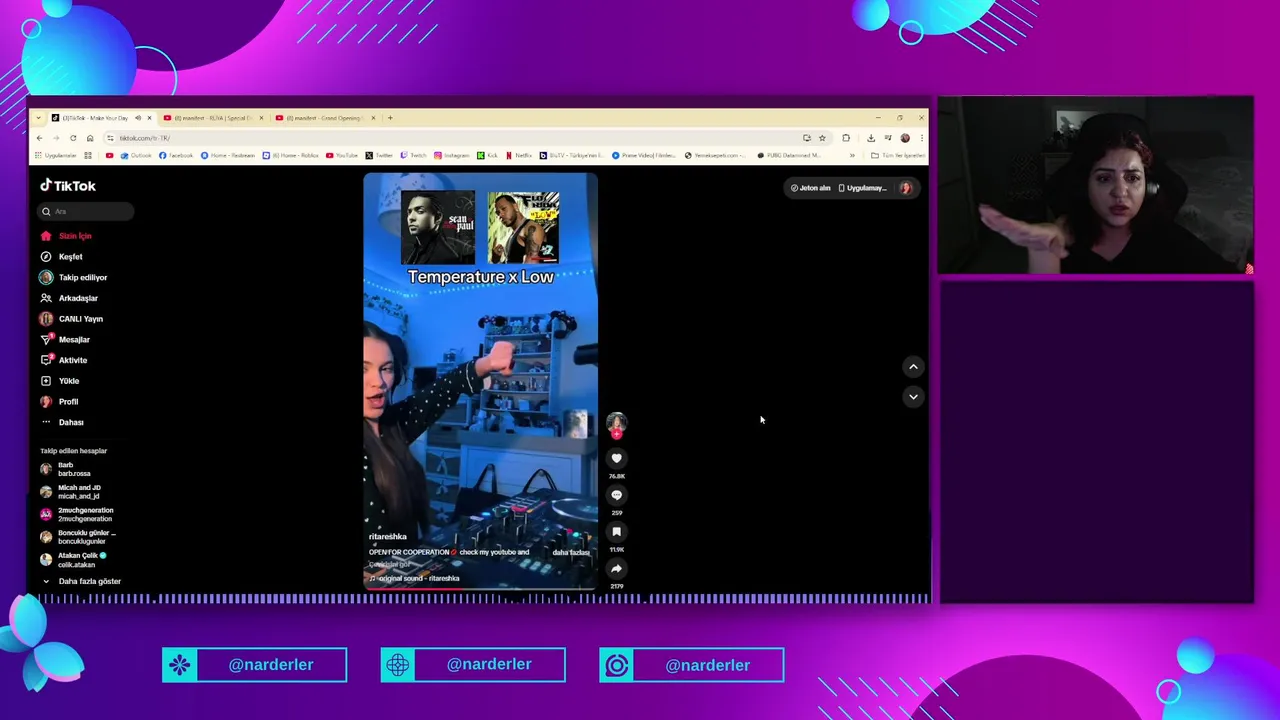Open Uygulamalar apps shortcut
Viewport: 1280px width, 720px height.
[x=56, y=155]
